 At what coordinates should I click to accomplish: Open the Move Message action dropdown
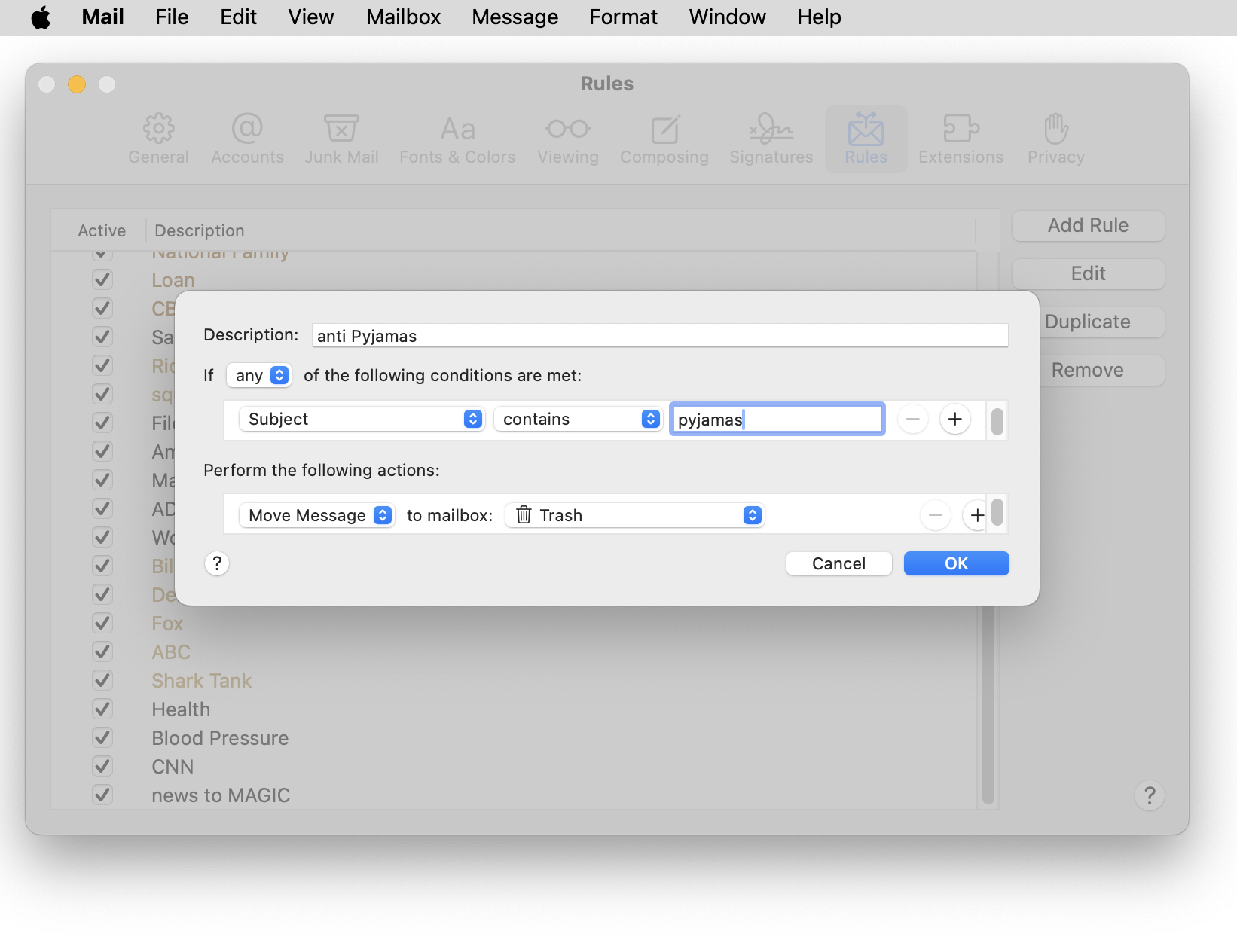[x=317, y=515]
